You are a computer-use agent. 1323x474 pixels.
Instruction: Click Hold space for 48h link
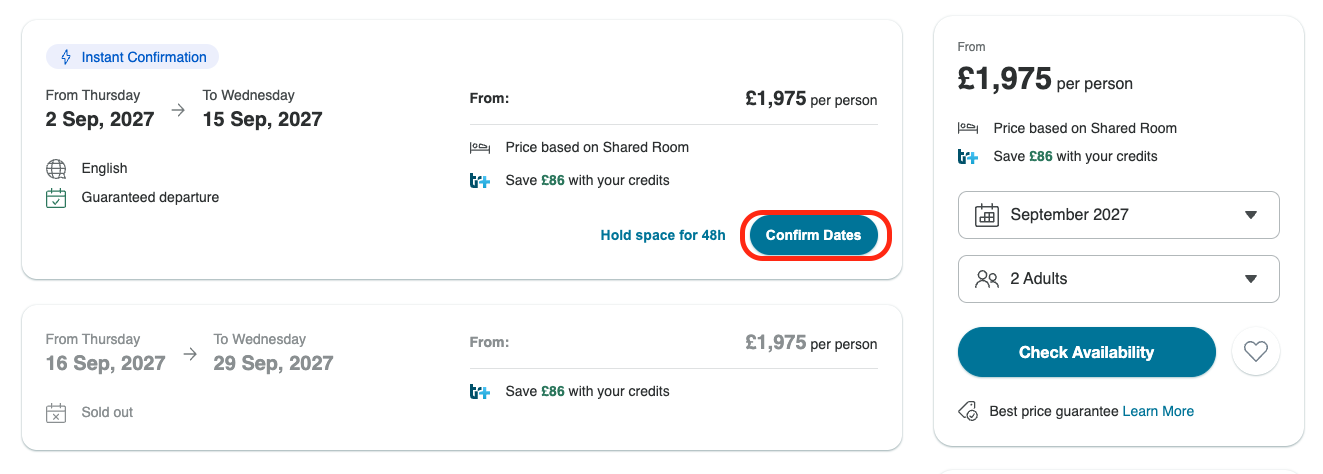pyautogui.click(x=663, y=235)
